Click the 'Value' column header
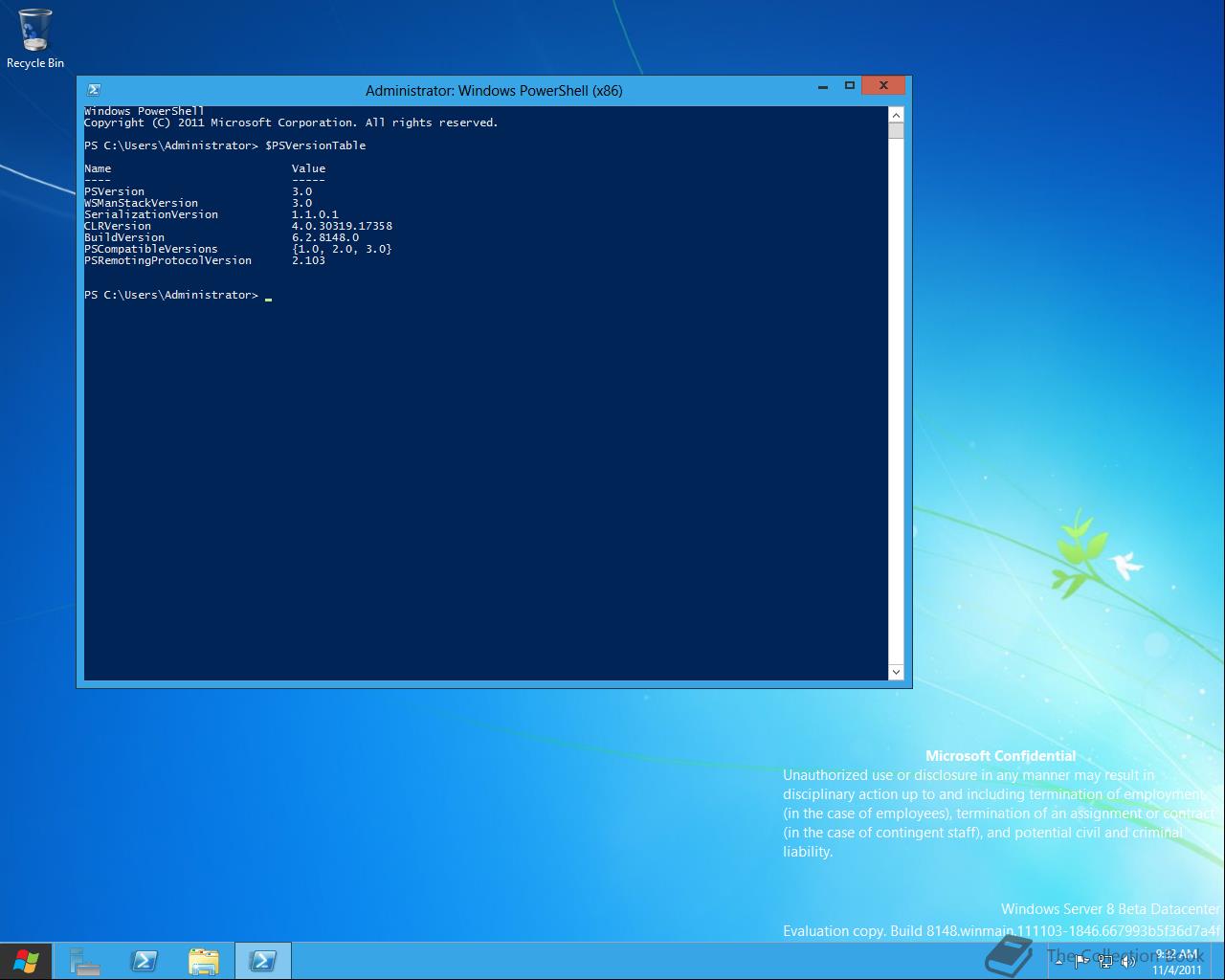This screenshot has width=1225, height=980. click(308, 168)
